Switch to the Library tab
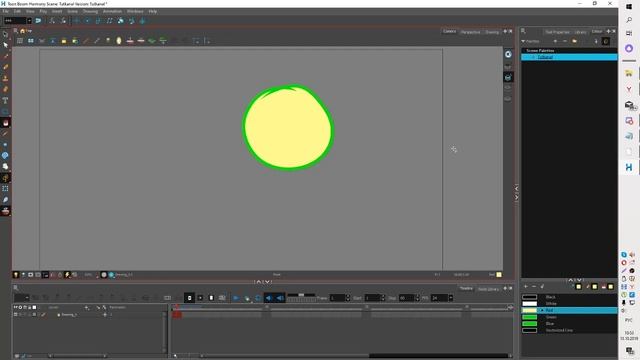Viewport: 640px width, 360px height. [580, 32]
